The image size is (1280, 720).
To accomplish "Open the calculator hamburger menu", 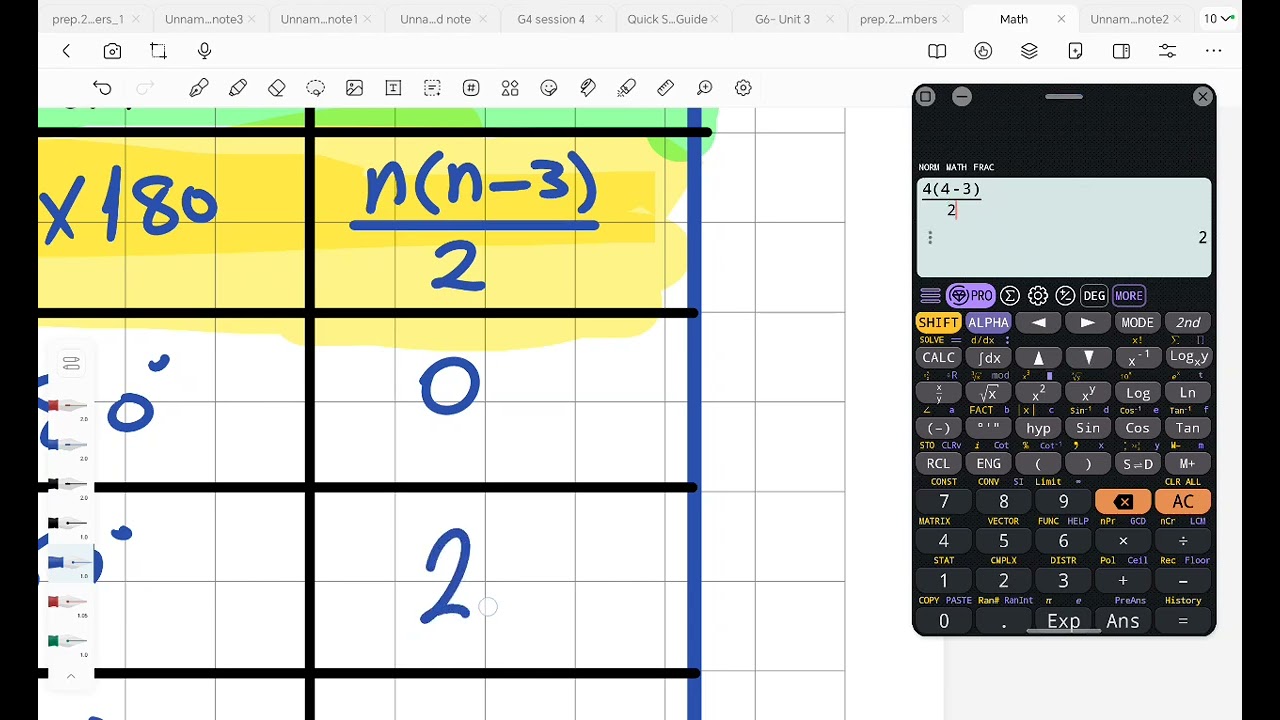I will click(x=930, y=296).
